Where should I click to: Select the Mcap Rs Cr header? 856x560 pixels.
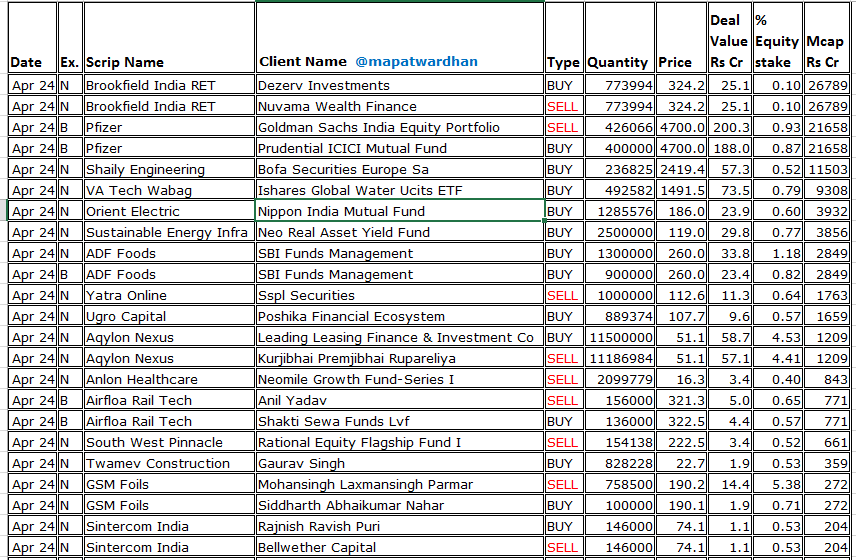pyautogui.click(x=827, y=38)
